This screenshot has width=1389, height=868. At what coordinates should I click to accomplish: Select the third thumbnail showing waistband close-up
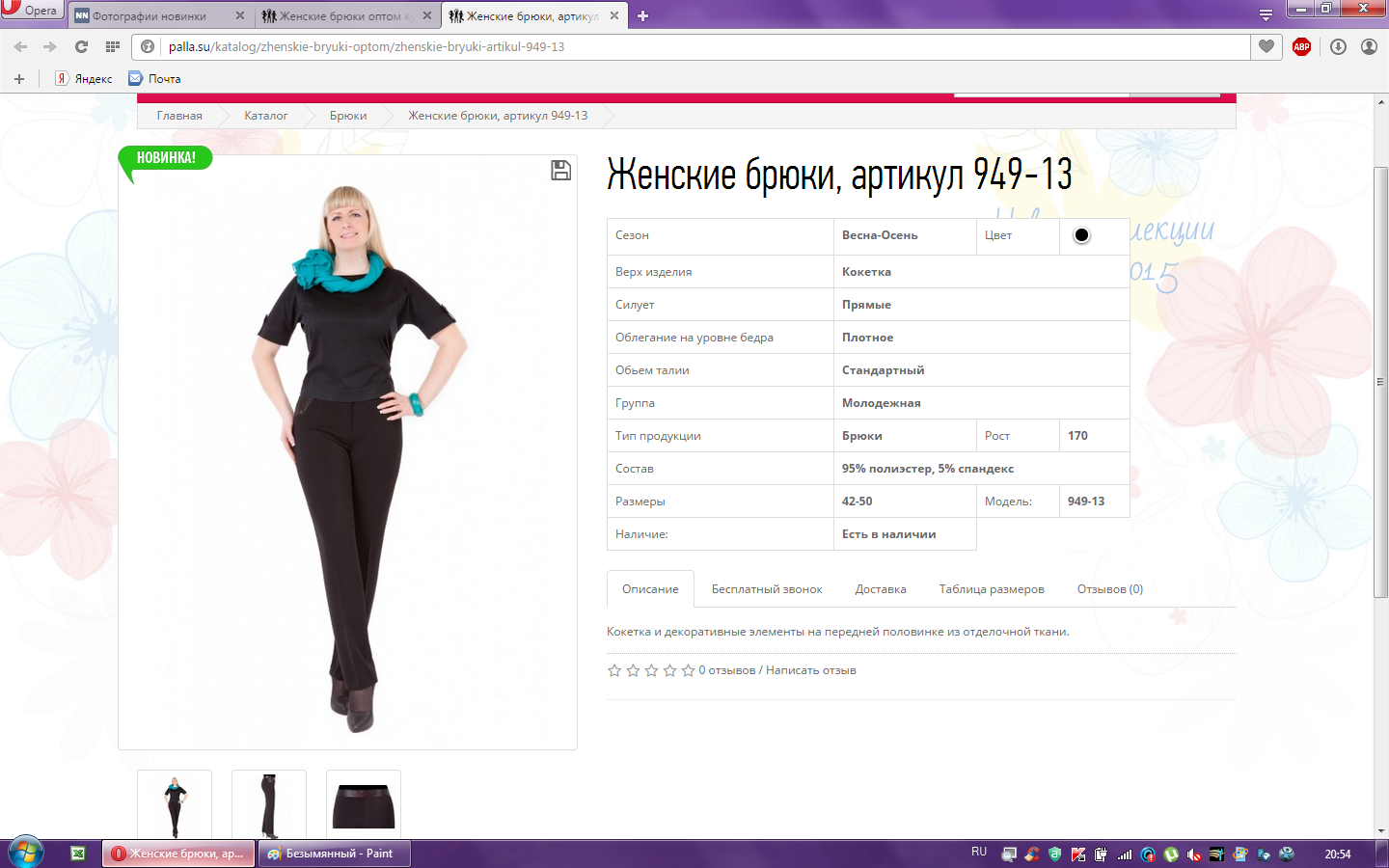tap(364, 804)
